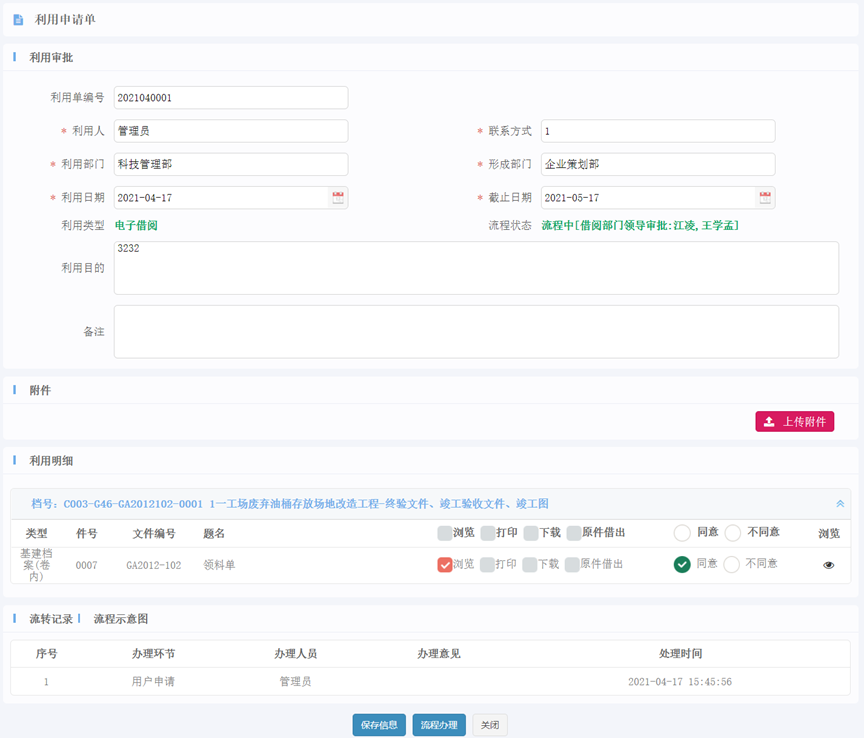This screenshot has height=738, width=864.
Task: Click the timestamp 2021-04-17 15:45:56
Action: (x=680, y=682)
